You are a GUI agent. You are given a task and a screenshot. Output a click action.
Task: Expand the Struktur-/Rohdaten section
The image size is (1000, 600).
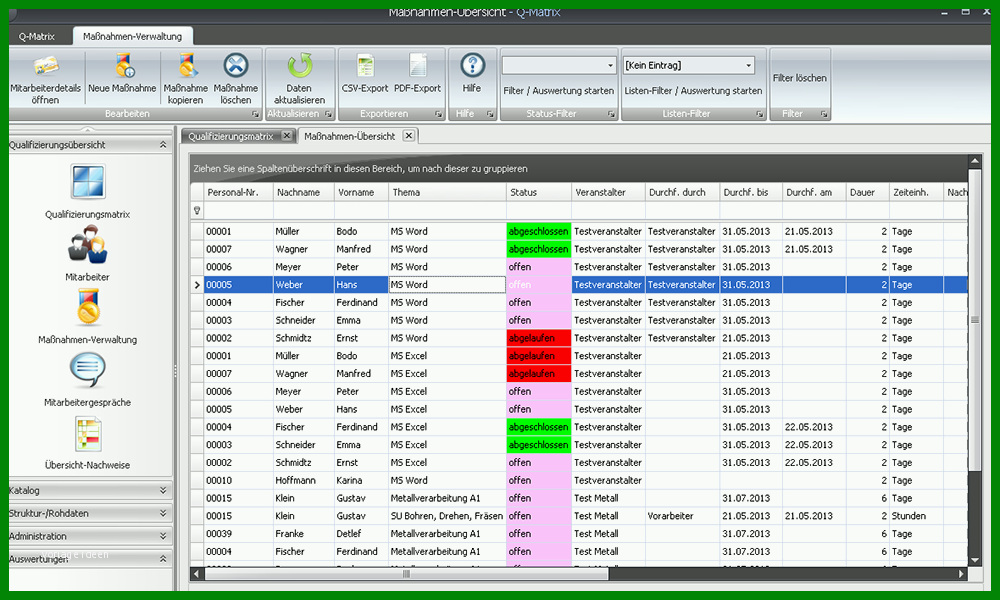coord(163,513)
